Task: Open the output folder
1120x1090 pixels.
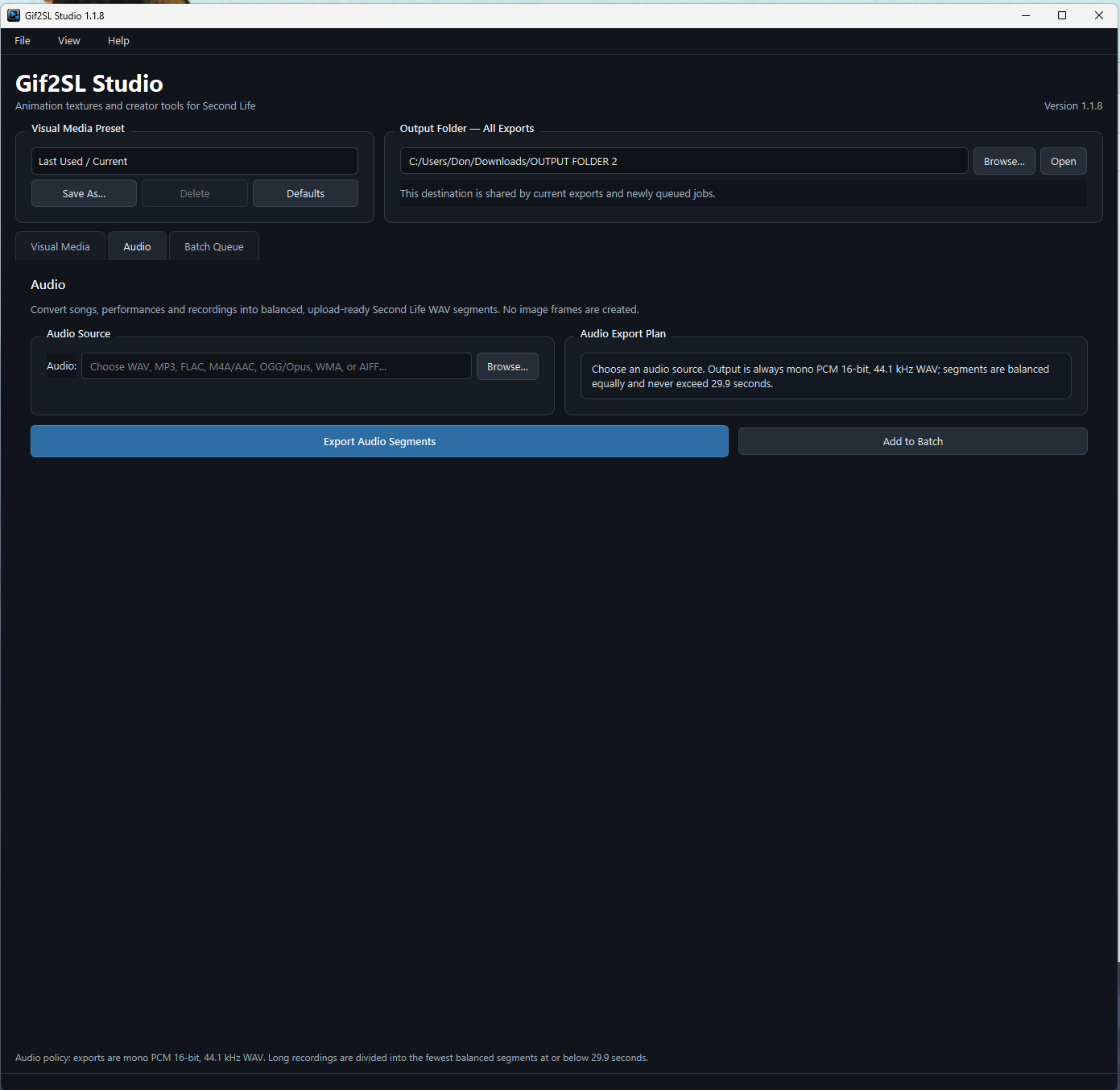Action: tap(1064, 161)
